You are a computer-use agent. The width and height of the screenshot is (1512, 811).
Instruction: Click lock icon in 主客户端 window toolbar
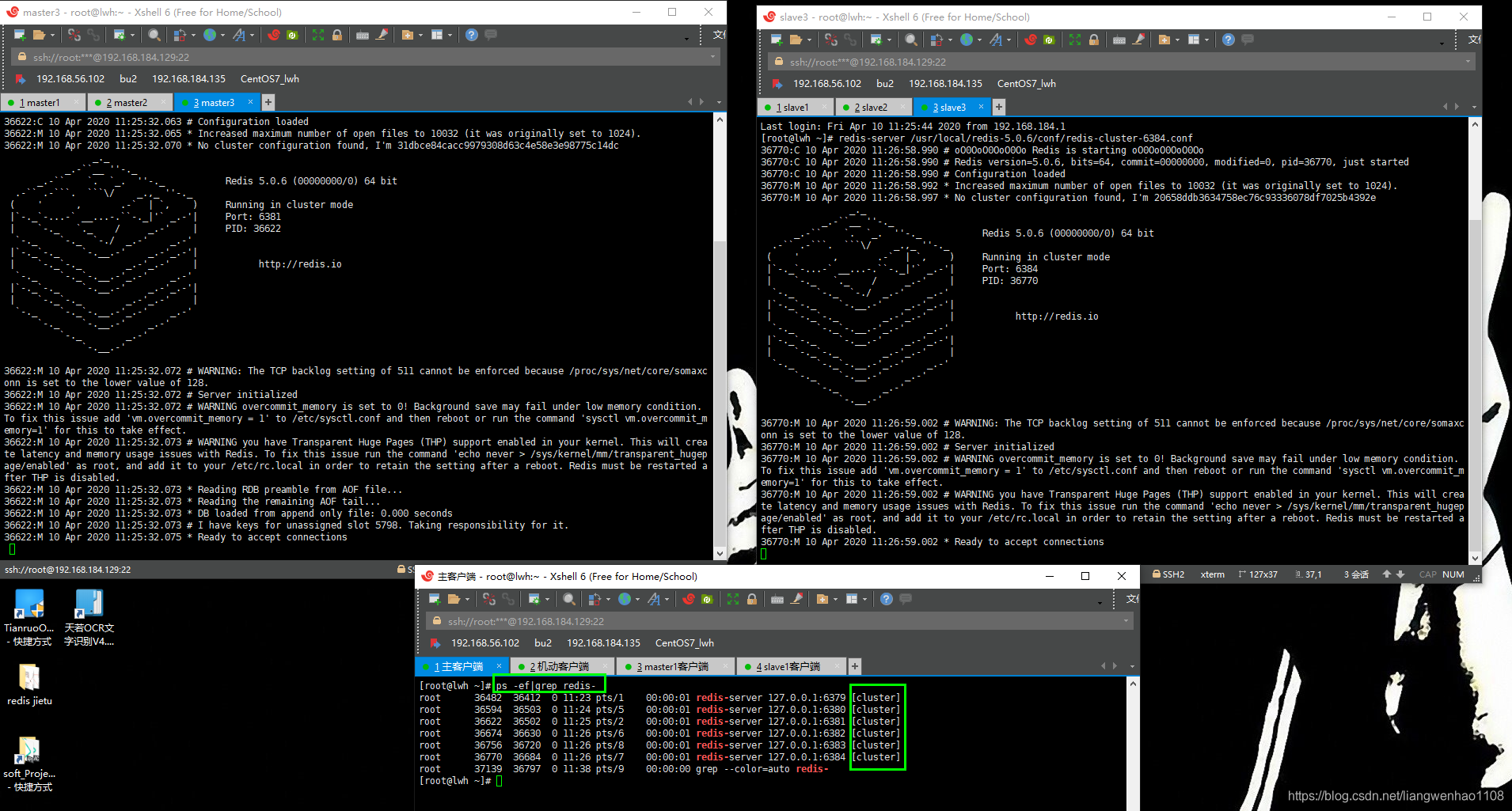pos(752,599)
